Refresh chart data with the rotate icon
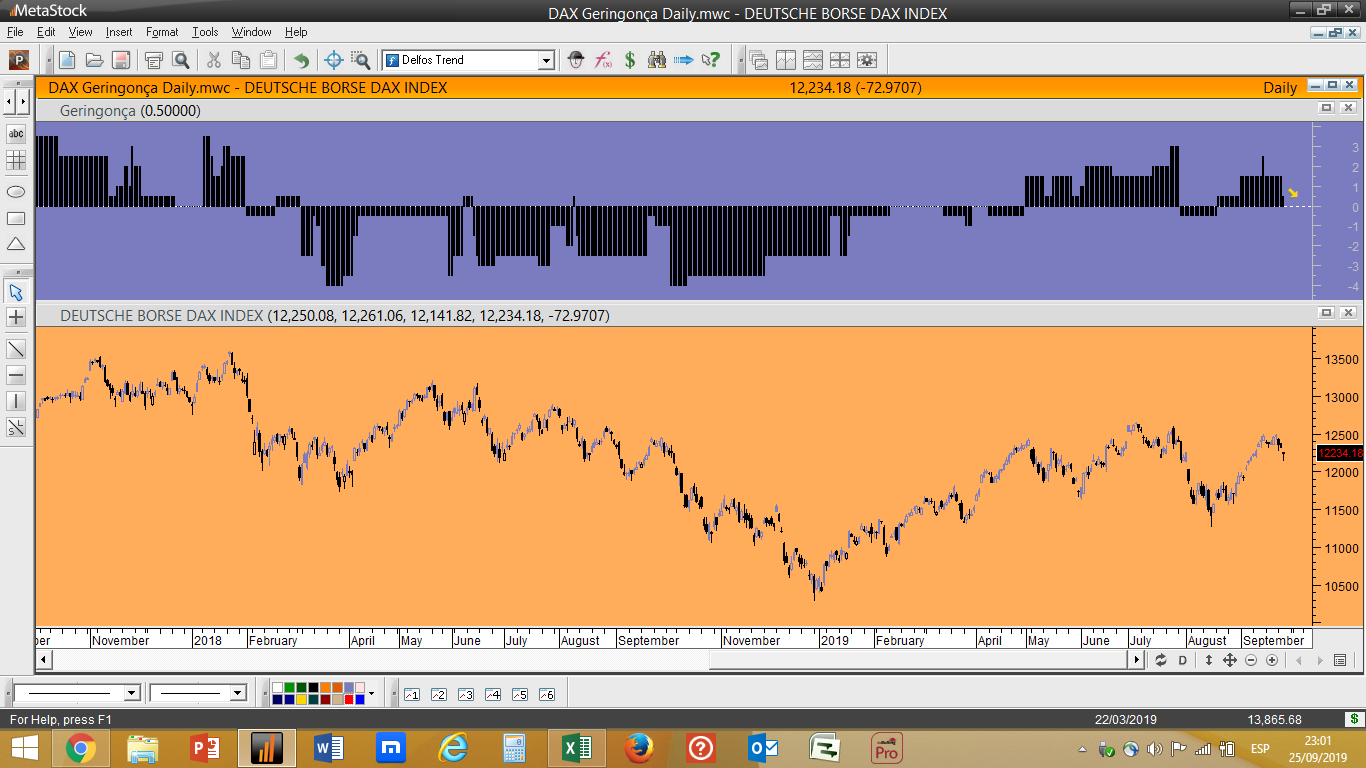The image size is (1366, 768). (x=1161, y=660)
